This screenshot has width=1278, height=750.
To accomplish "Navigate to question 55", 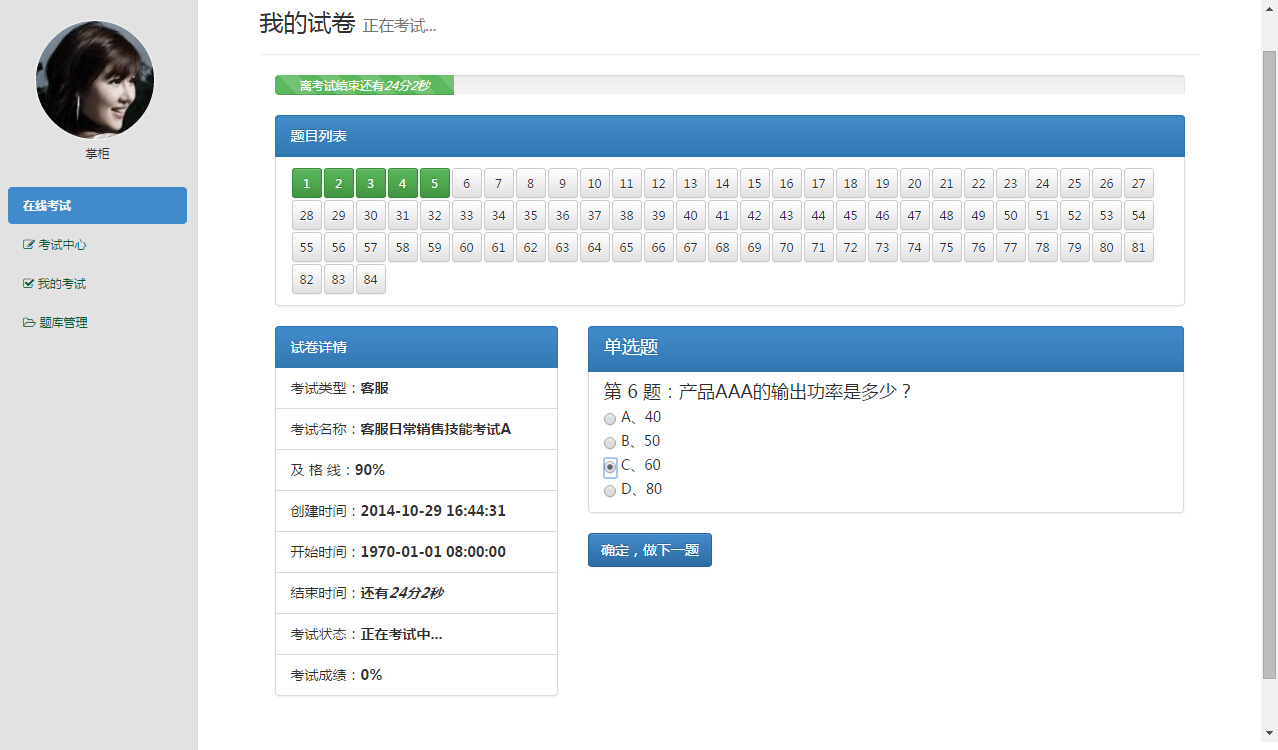I will 307,248.
